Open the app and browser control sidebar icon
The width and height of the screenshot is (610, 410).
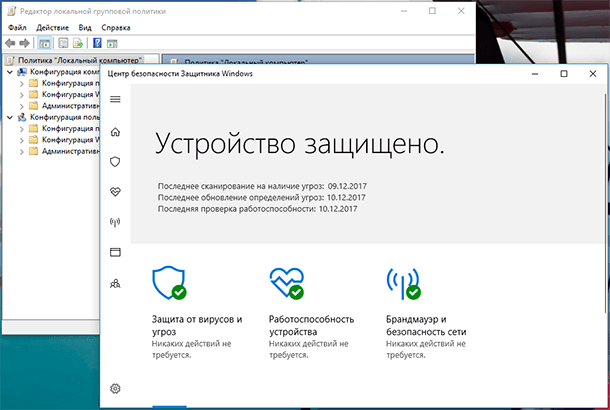coord(115,252)
